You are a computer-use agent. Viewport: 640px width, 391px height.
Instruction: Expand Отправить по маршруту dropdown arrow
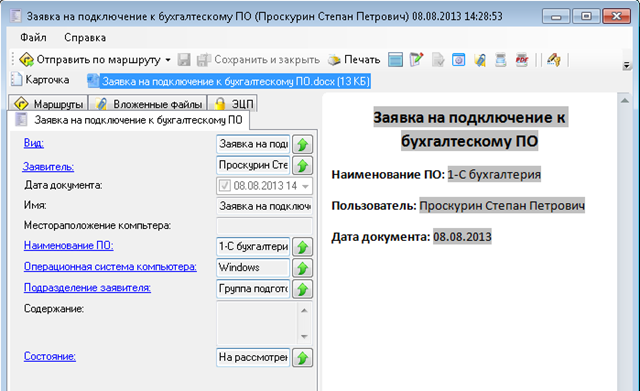168,60
